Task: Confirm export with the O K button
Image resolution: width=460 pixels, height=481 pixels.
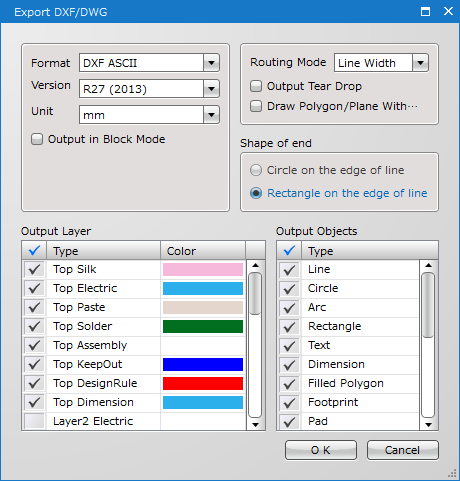Action: click(x=321, y=450)
